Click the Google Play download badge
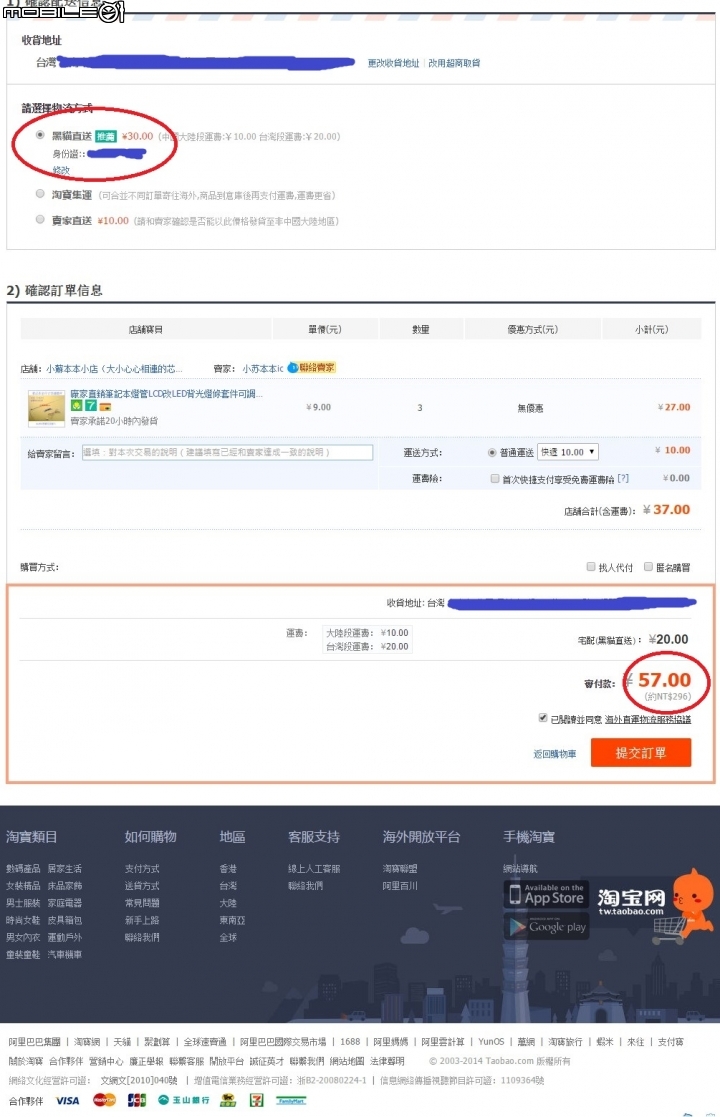 pyautogui.click(x=547, y=926)
